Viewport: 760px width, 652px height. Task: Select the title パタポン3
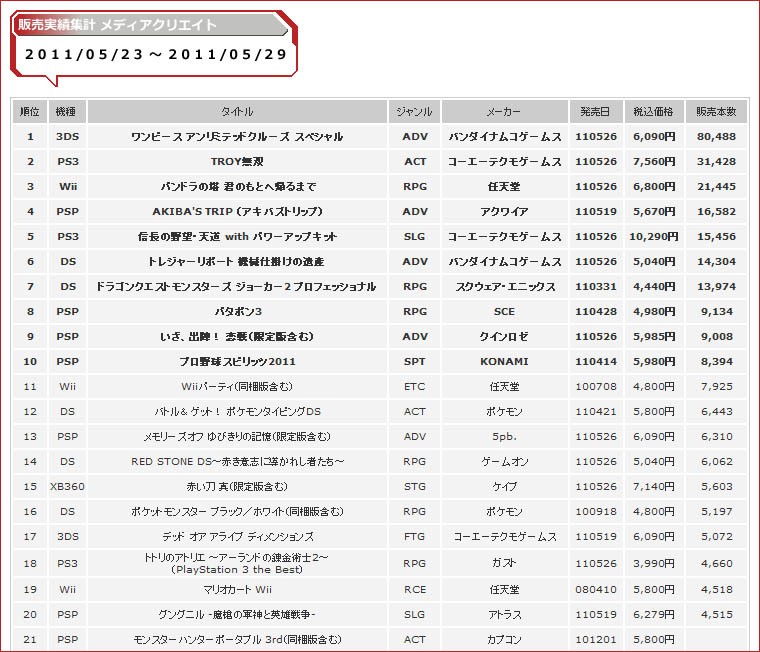(238, 311)
